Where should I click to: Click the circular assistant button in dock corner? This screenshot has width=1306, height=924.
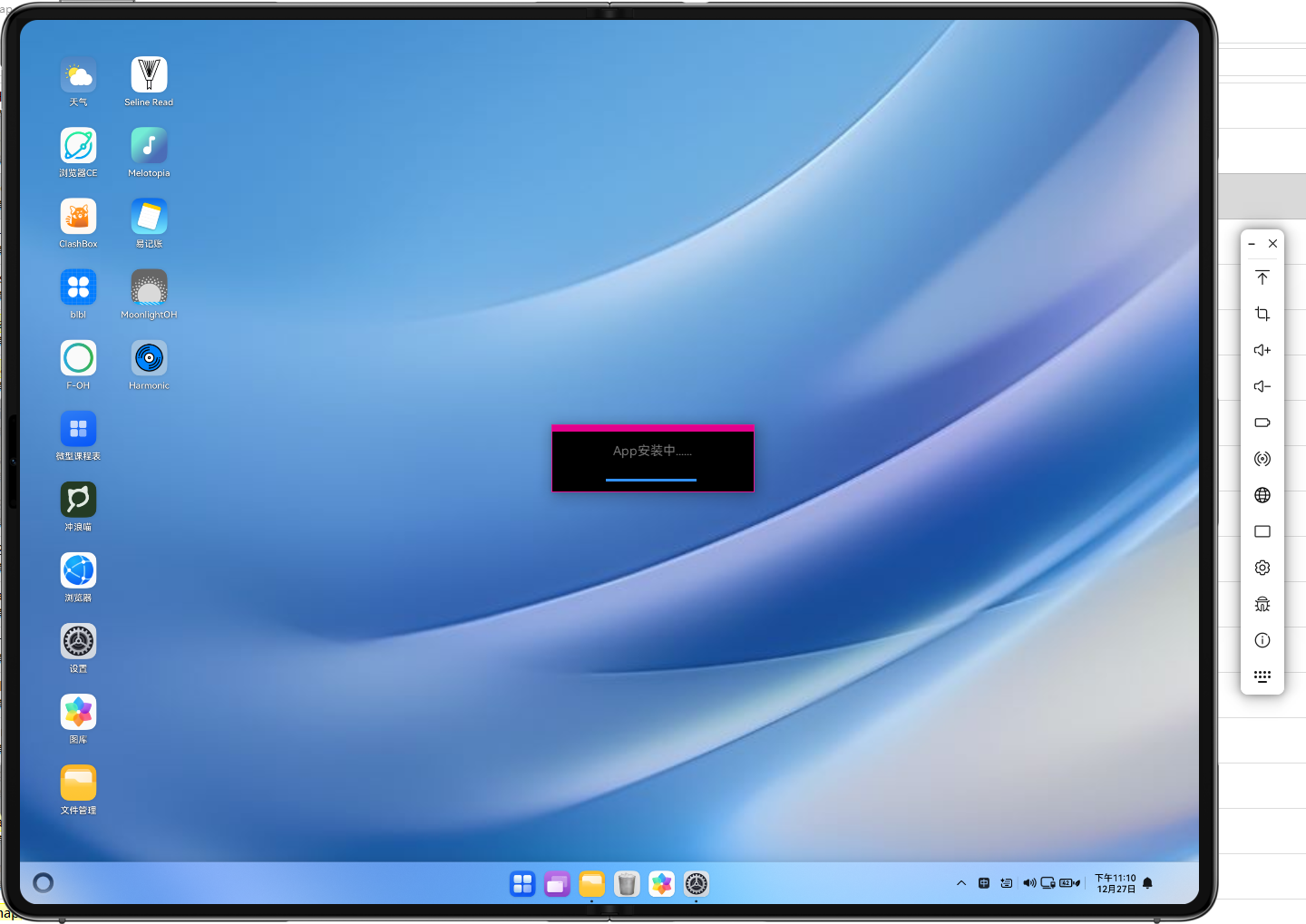click(43, 882)
